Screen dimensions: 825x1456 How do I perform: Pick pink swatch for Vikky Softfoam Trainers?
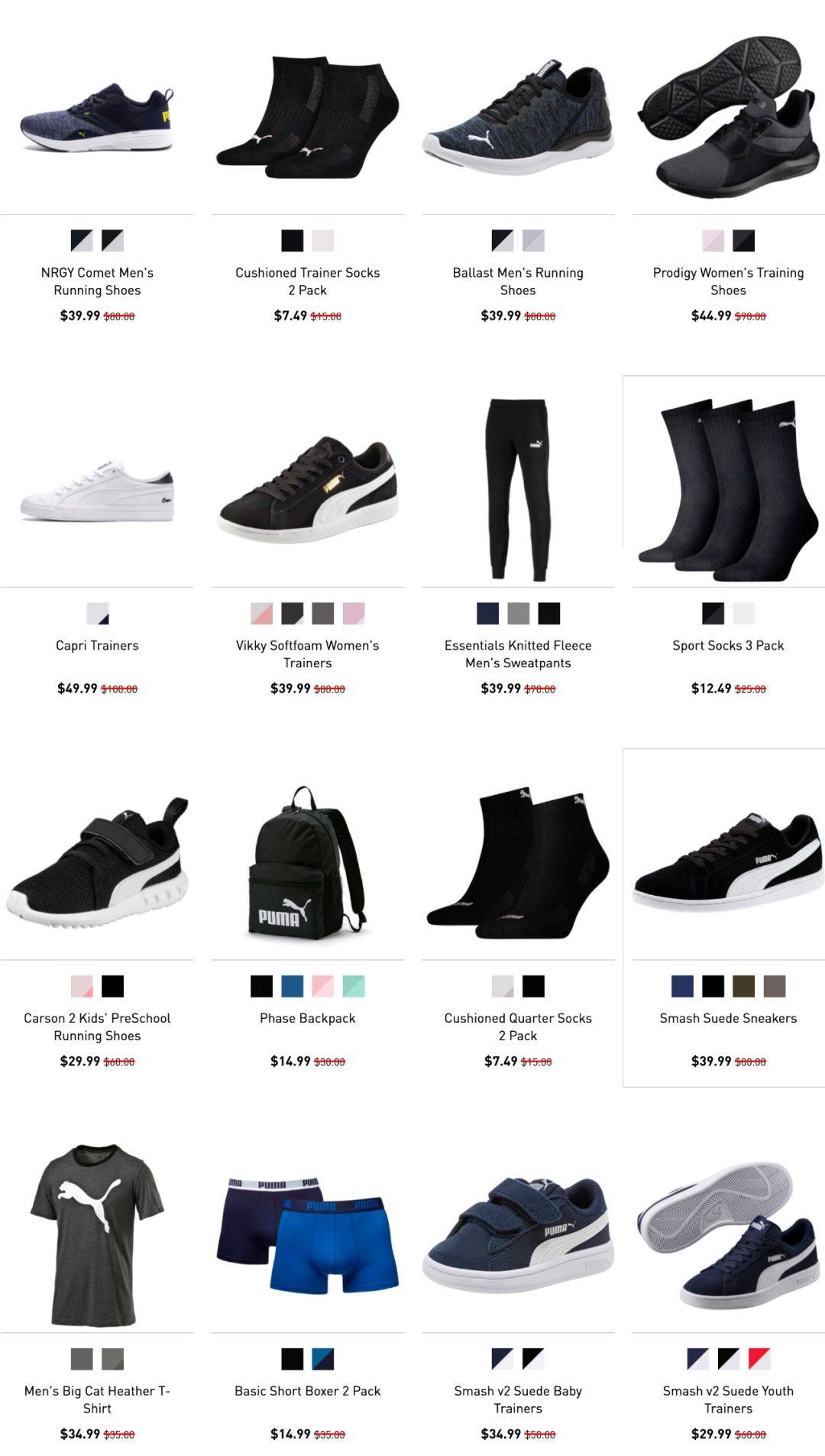pos(354,613)
